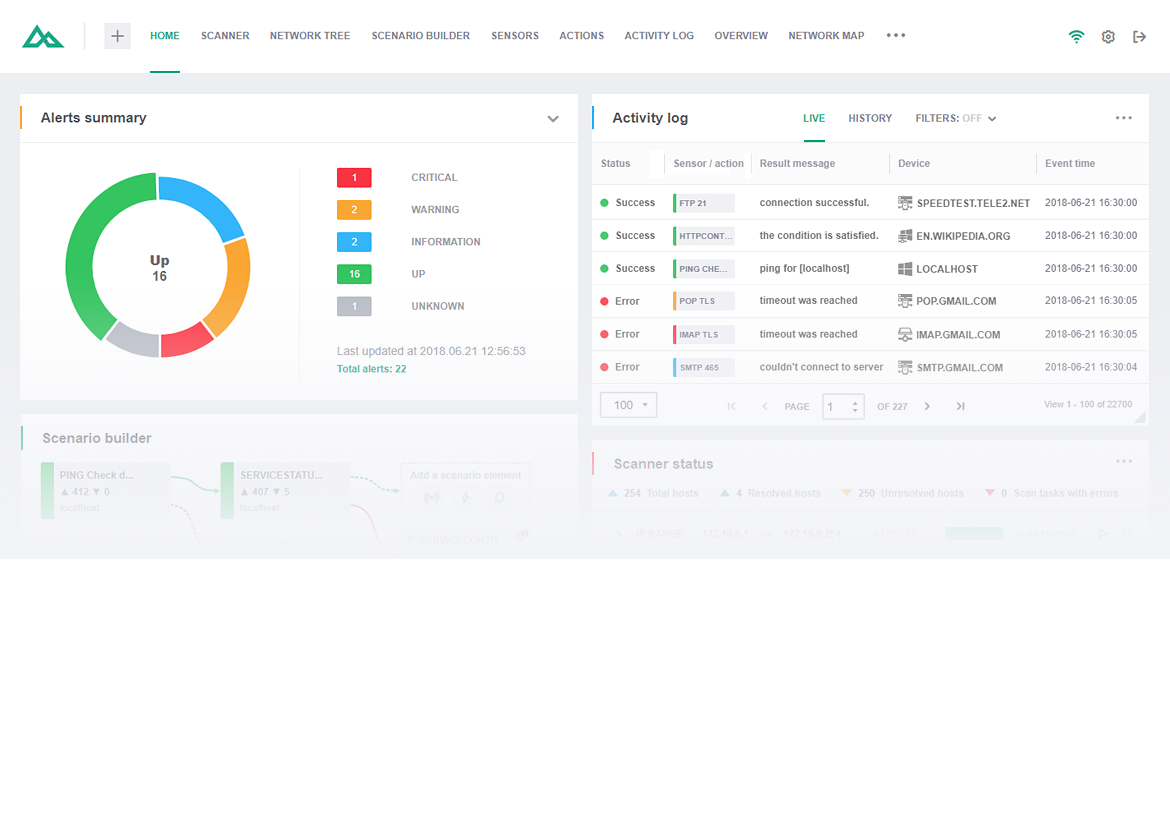Open the 100 rows-per-page dropdown
The image size is (1170, 829).
pyautogui.click(x=628, y=405)
